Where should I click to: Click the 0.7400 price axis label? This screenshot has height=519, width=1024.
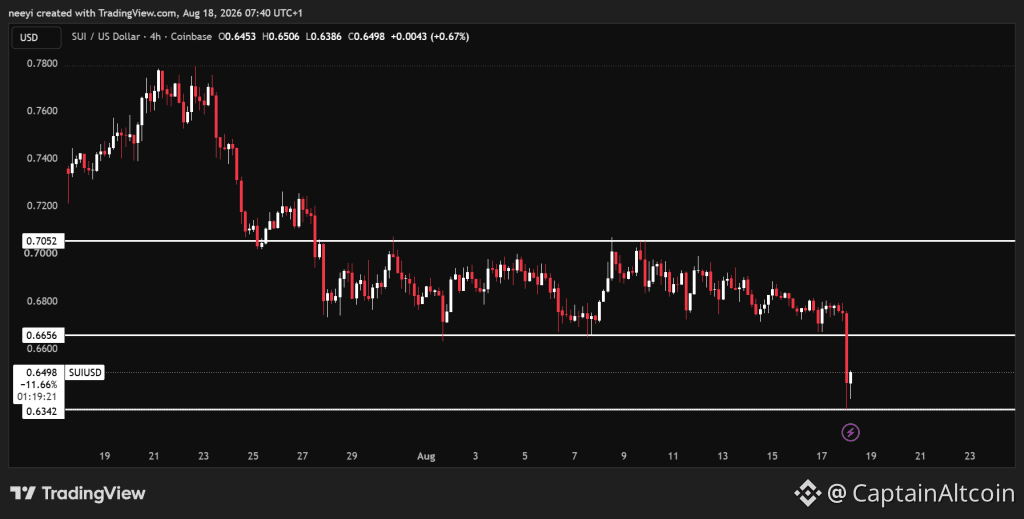pyautogui.click(x=42, y=159)
